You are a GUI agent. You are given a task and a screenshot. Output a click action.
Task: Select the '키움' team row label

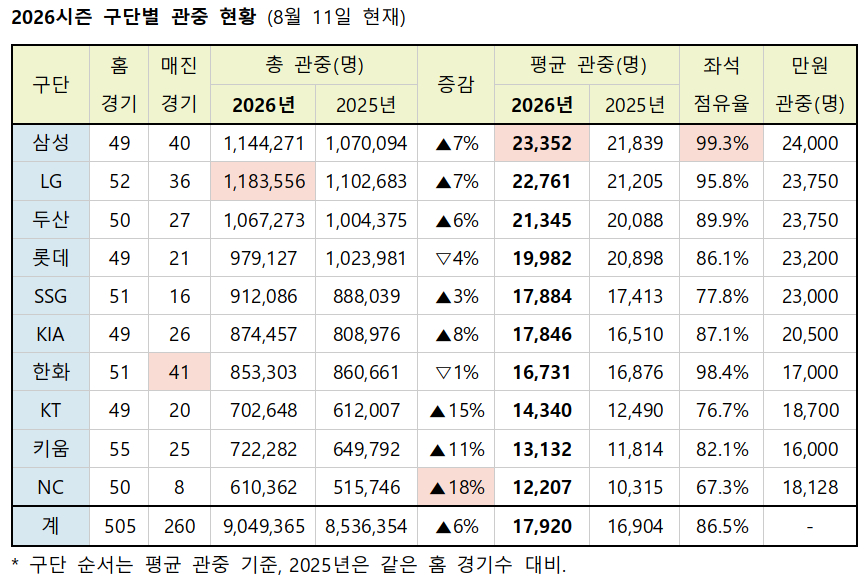[x=50, y=449]
